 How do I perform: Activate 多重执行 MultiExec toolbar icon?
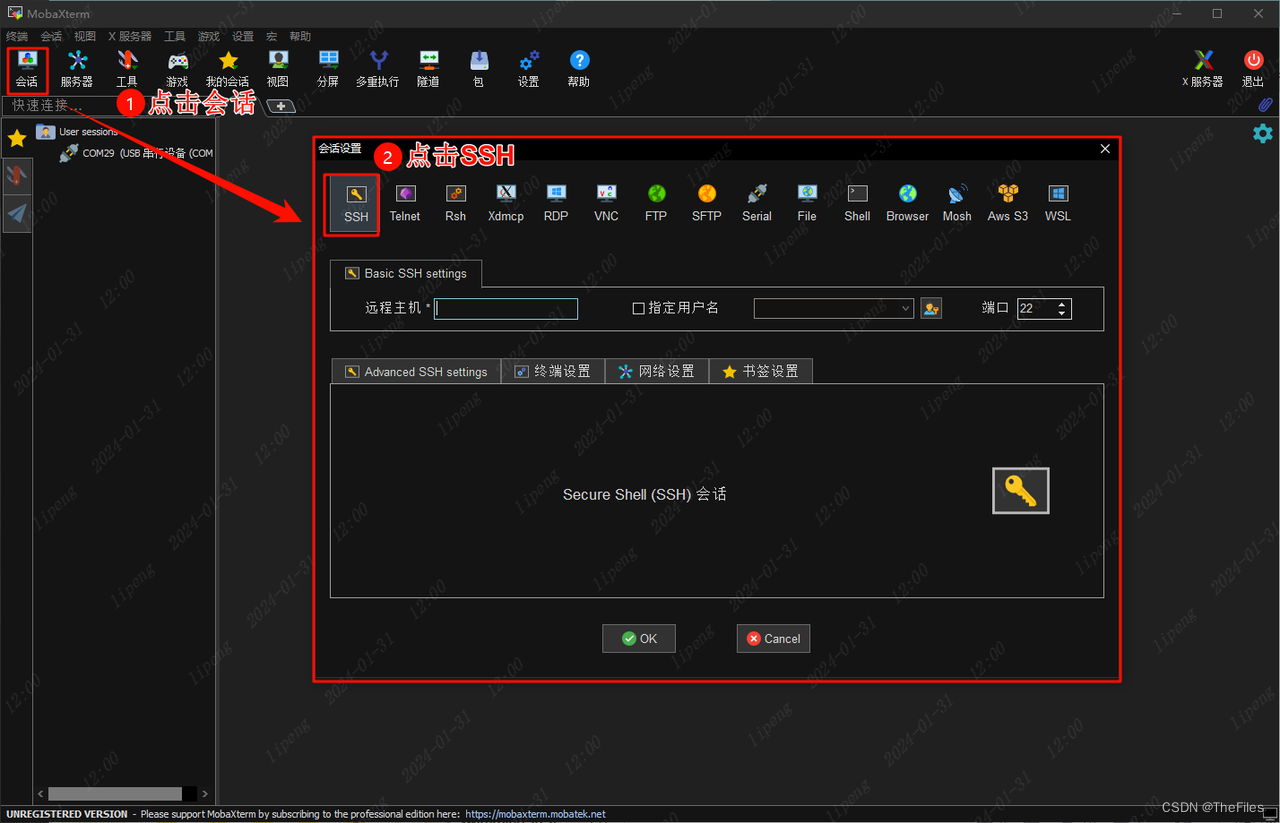[378, 70]
